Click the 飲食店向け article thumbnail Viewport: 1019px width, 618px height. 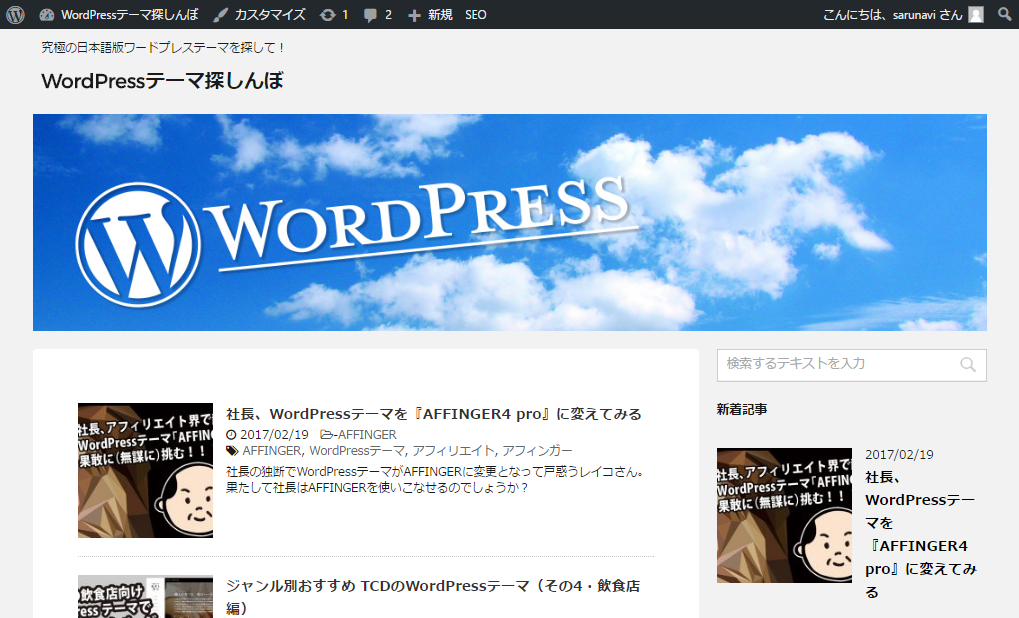(146, 597)
